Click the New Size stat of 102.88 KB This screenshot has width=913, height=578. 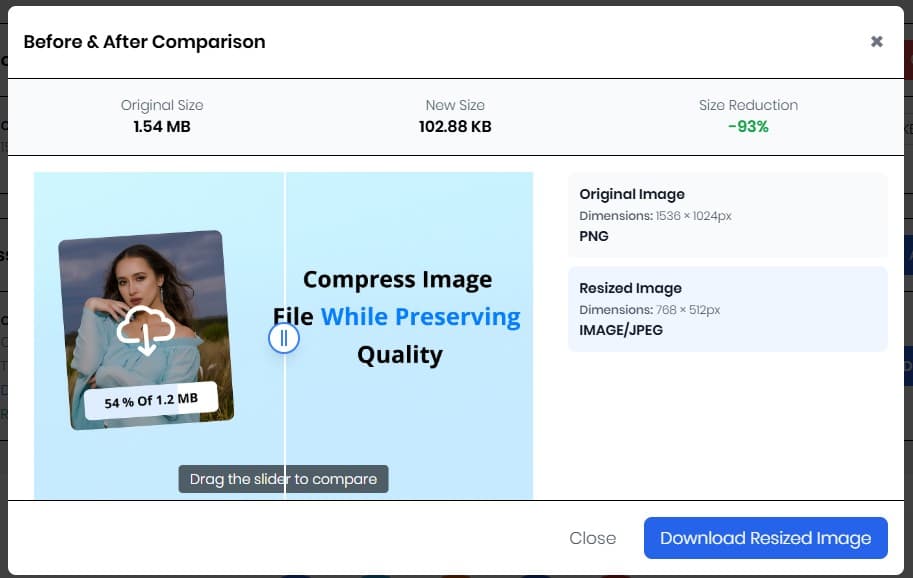click(455, 126)
